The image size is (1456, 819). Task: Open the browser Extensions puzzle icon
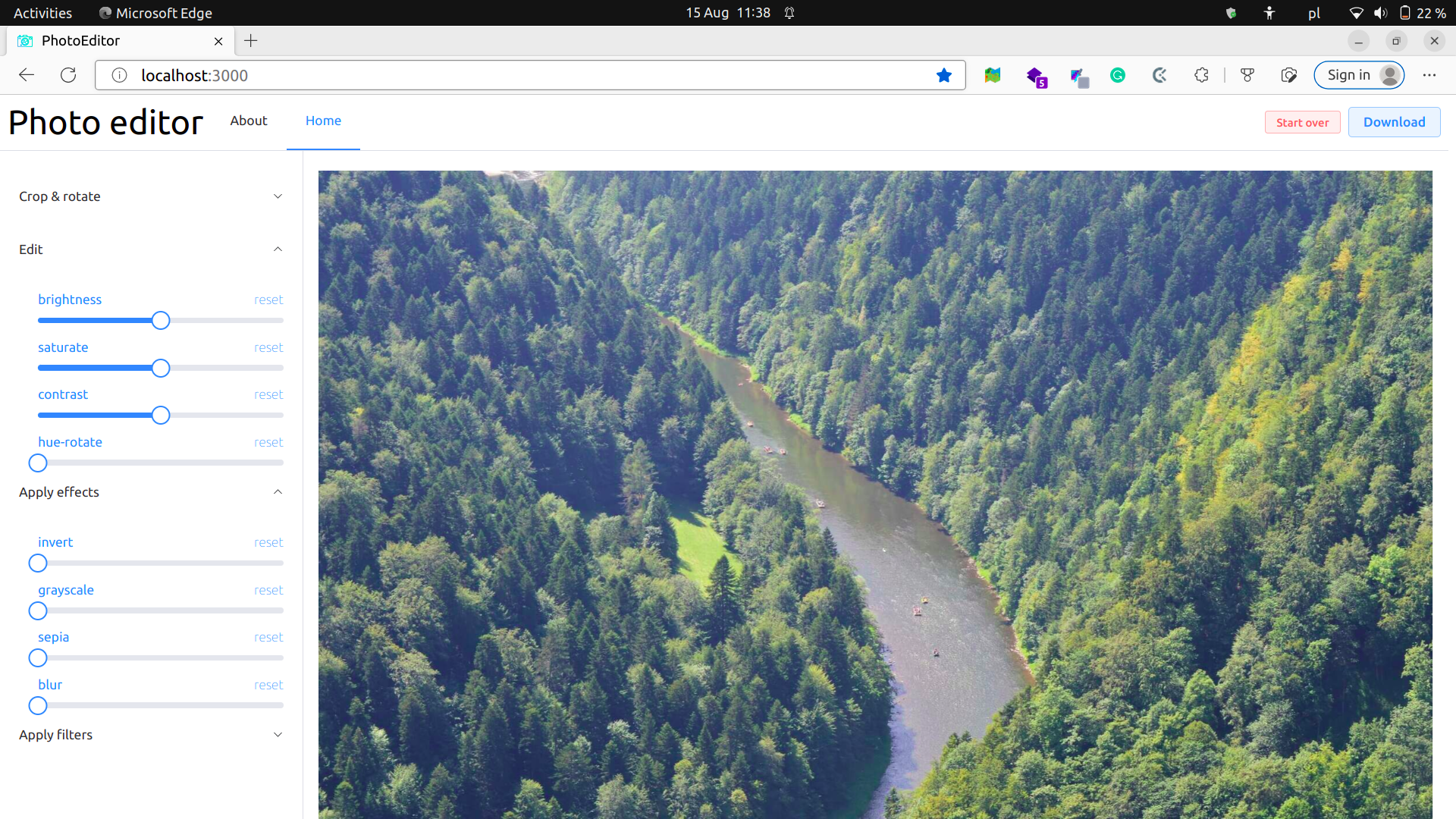[x=1201, y=75]
